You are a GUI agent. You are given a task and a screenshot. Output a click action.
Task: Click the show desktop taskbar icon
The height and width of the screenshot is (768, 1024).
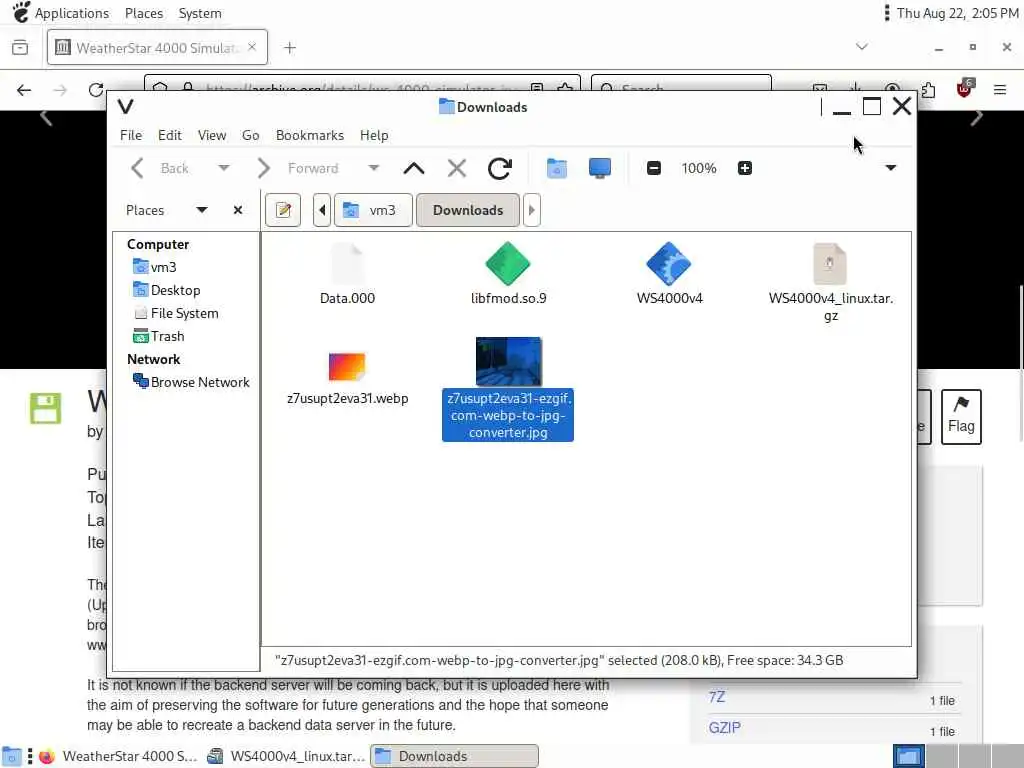coord(11,756)
